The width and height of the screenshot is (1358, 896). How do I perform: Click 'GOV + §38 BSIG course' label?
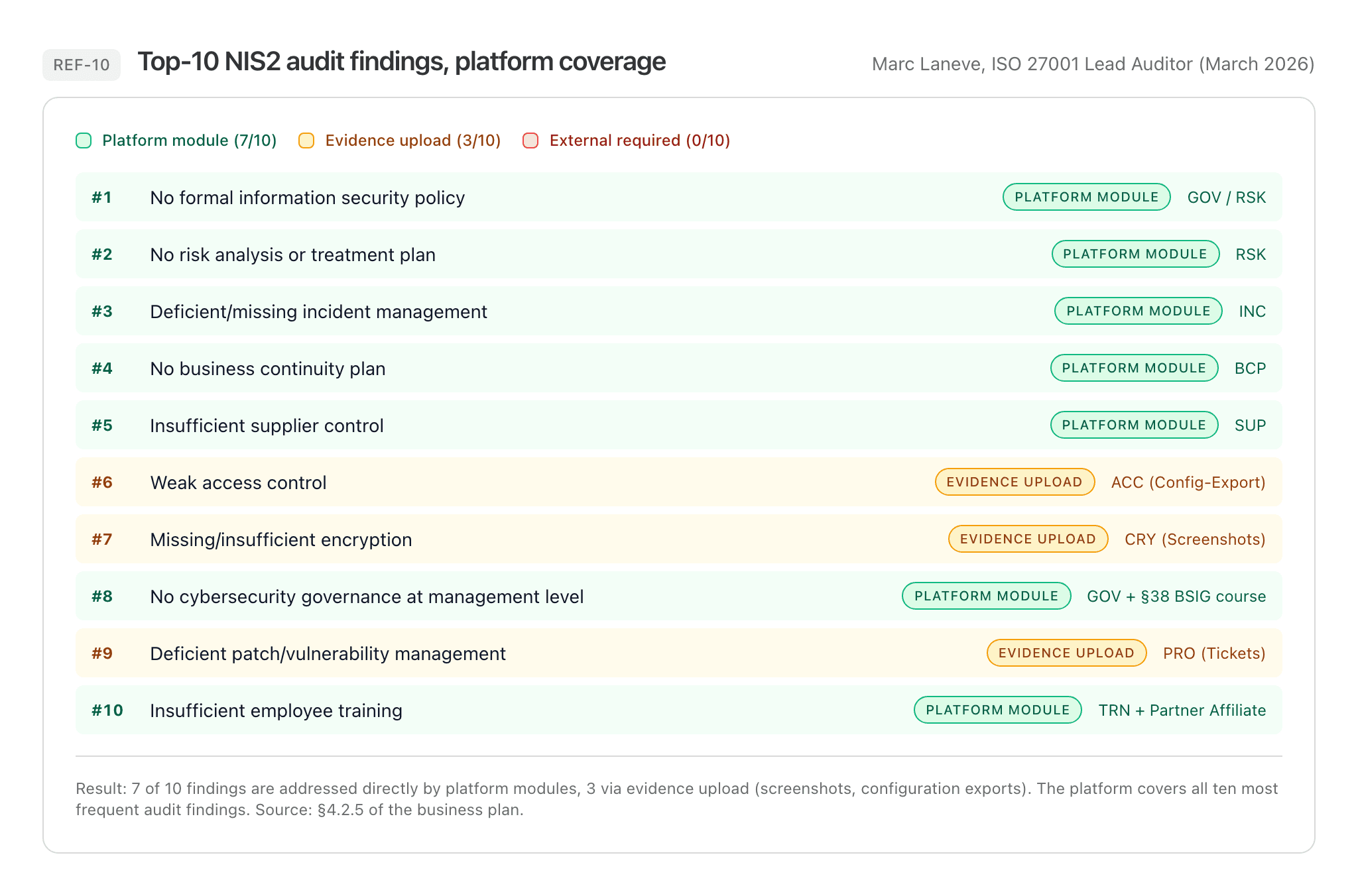pos(1177,596)
